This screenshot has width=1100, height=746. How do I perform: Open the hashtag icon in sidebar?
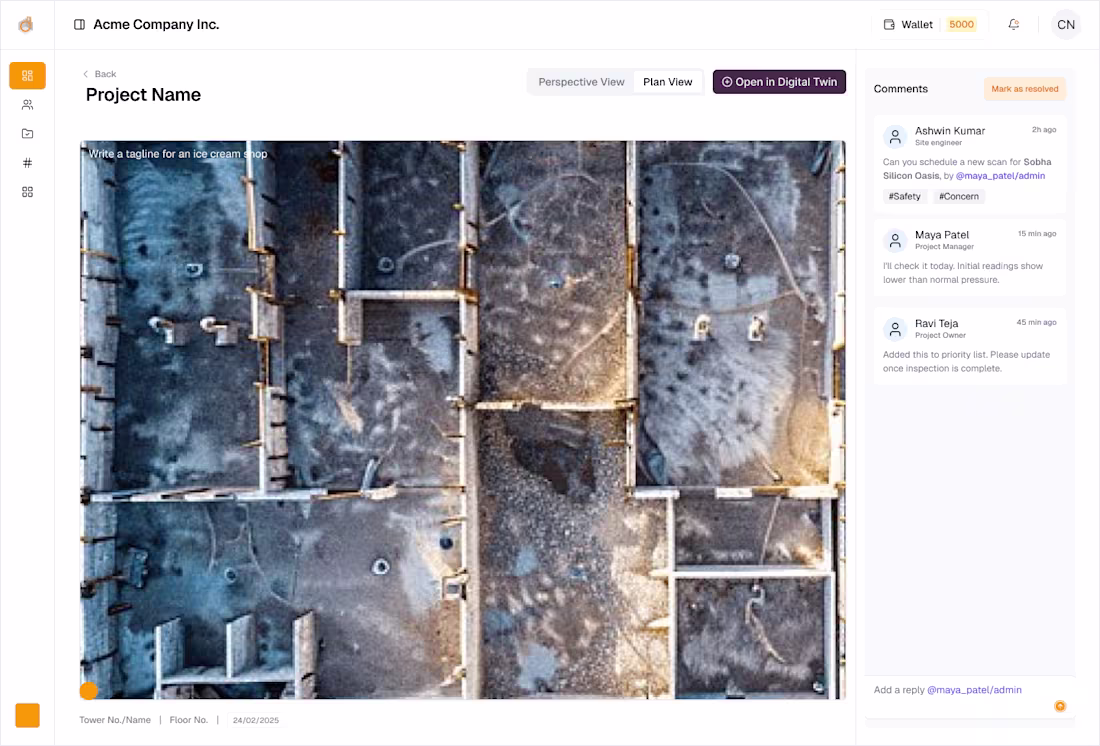coord(27,163)
